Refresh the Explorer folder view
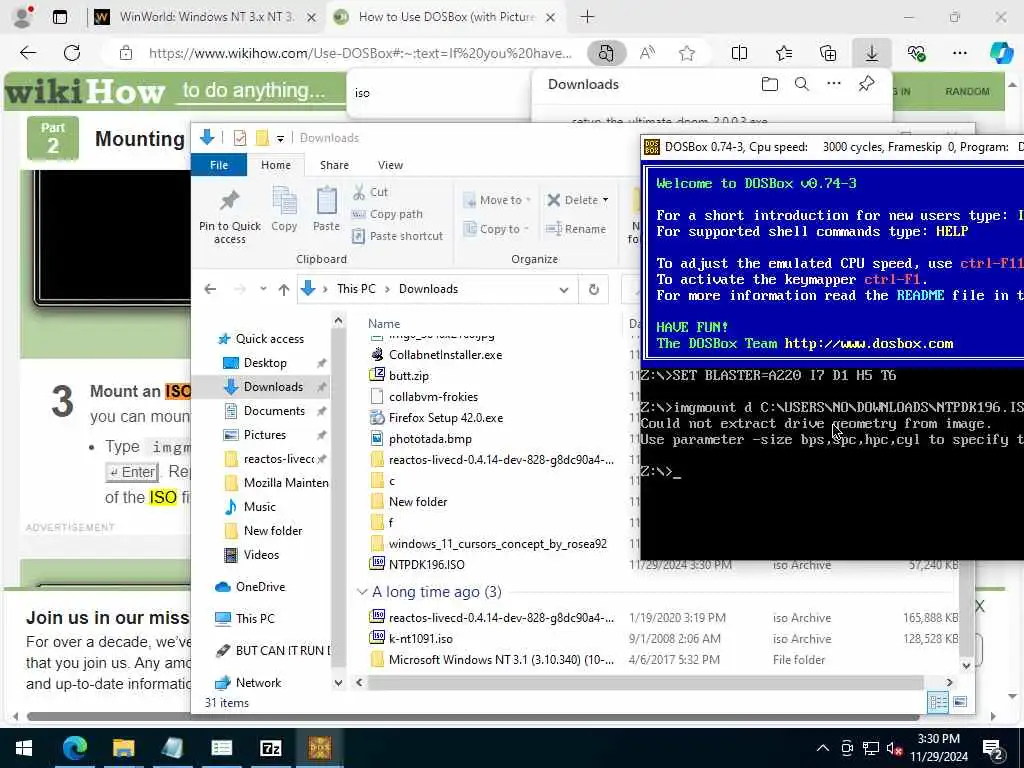 [594, 289]
